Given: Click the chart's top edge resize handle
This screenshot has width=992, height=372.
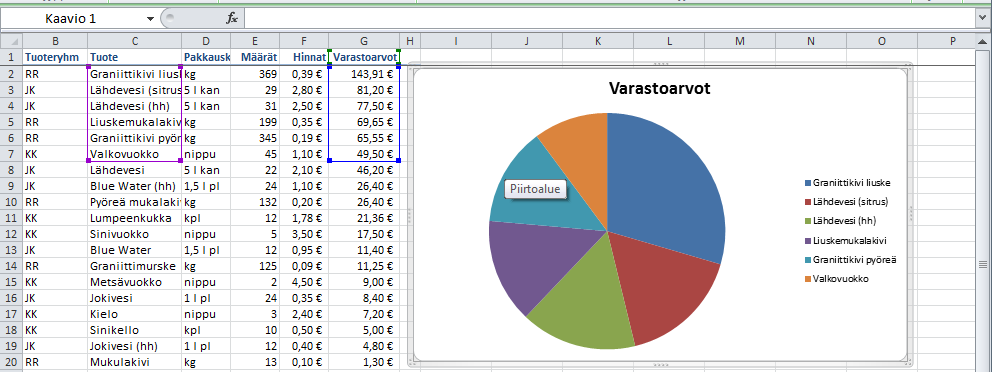Looking at the screenshot, I should 660,65.
